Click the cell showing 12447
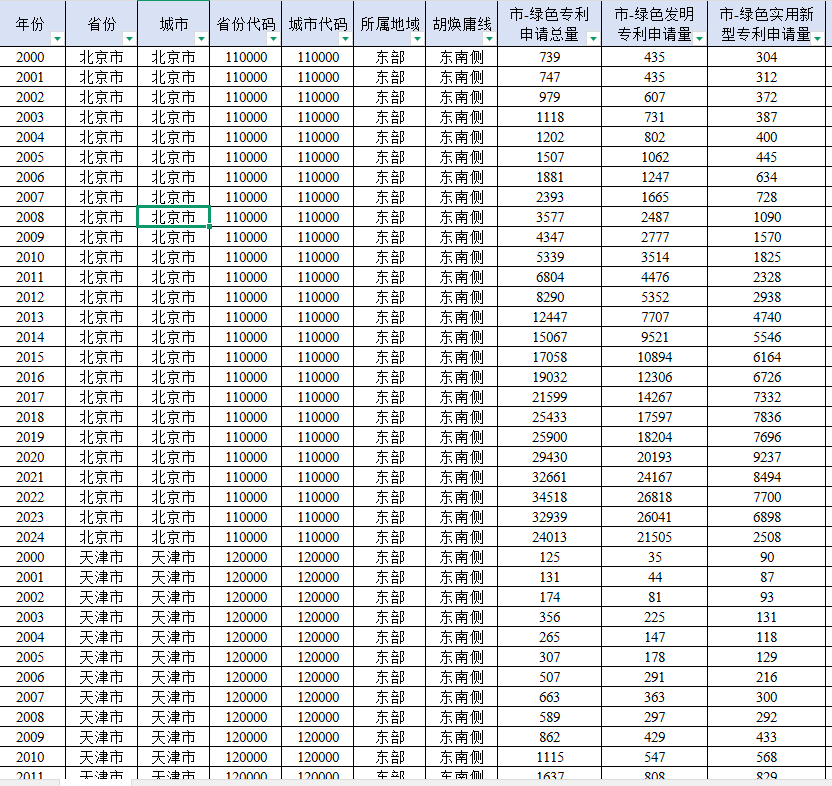 pos(550,317)
